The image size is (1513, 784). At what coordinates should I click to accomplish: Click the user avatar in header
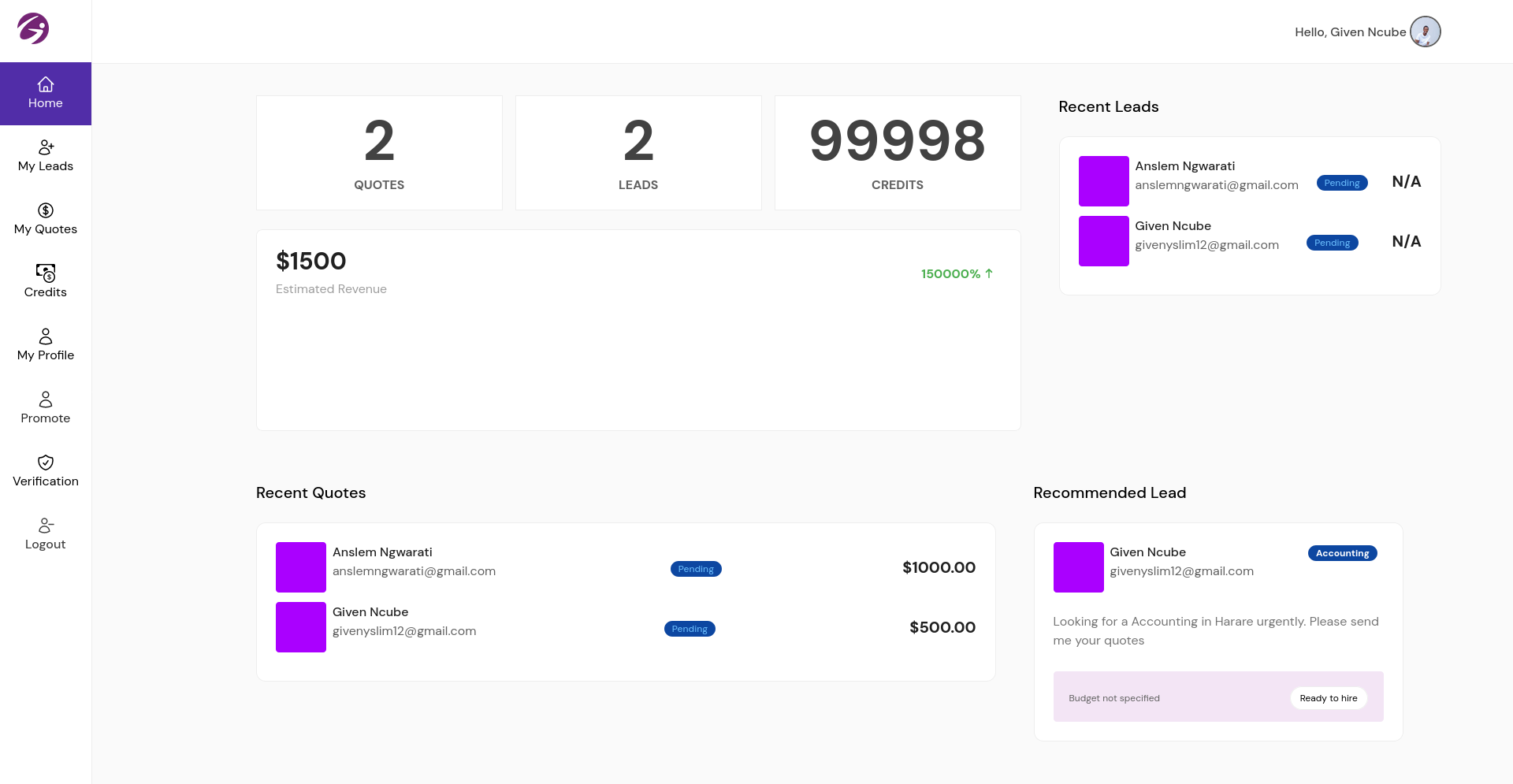(x=1425, y=32)
